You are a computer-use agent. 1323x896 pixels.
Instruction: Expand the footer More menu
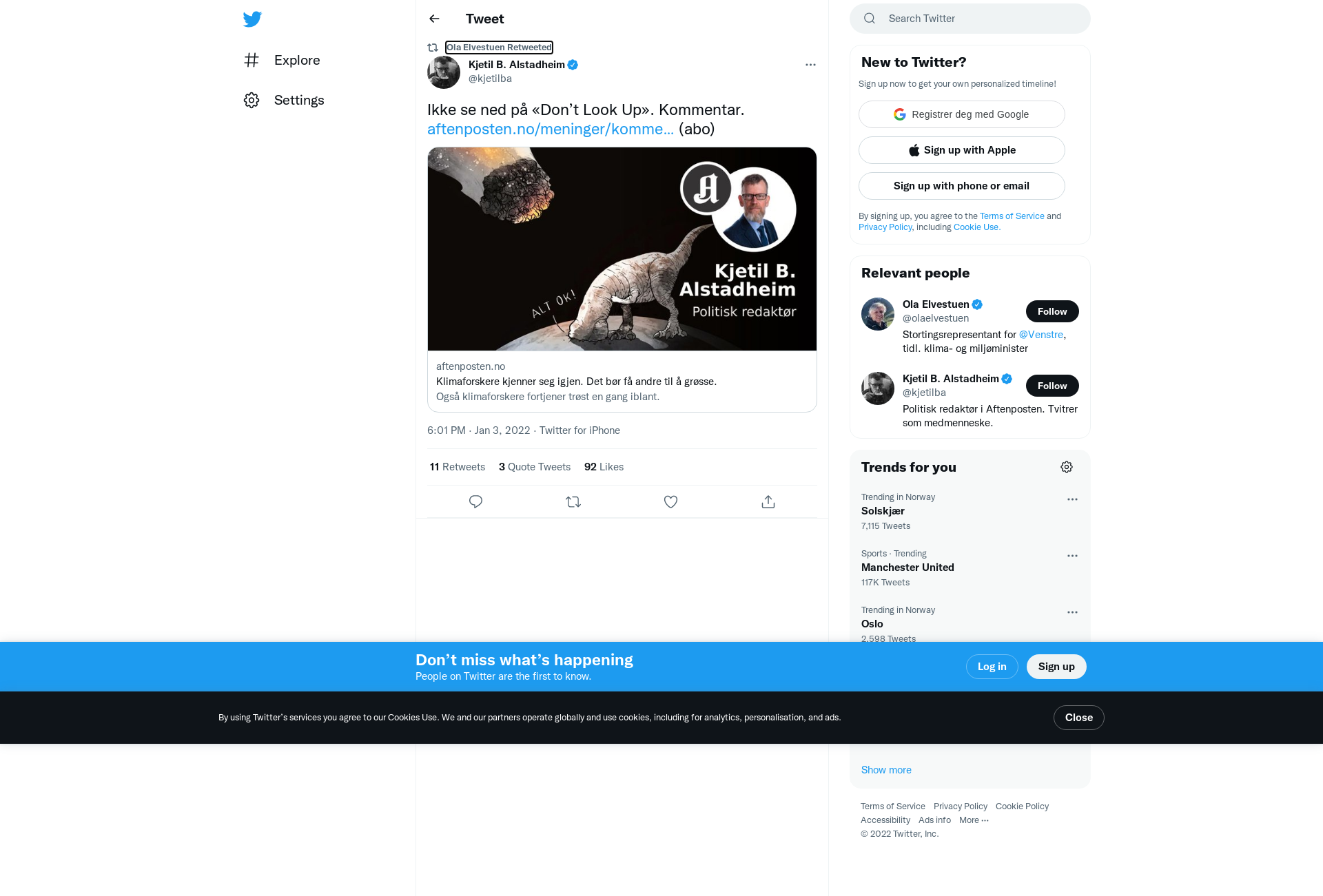pyautogui.click(x=974, y=820)
